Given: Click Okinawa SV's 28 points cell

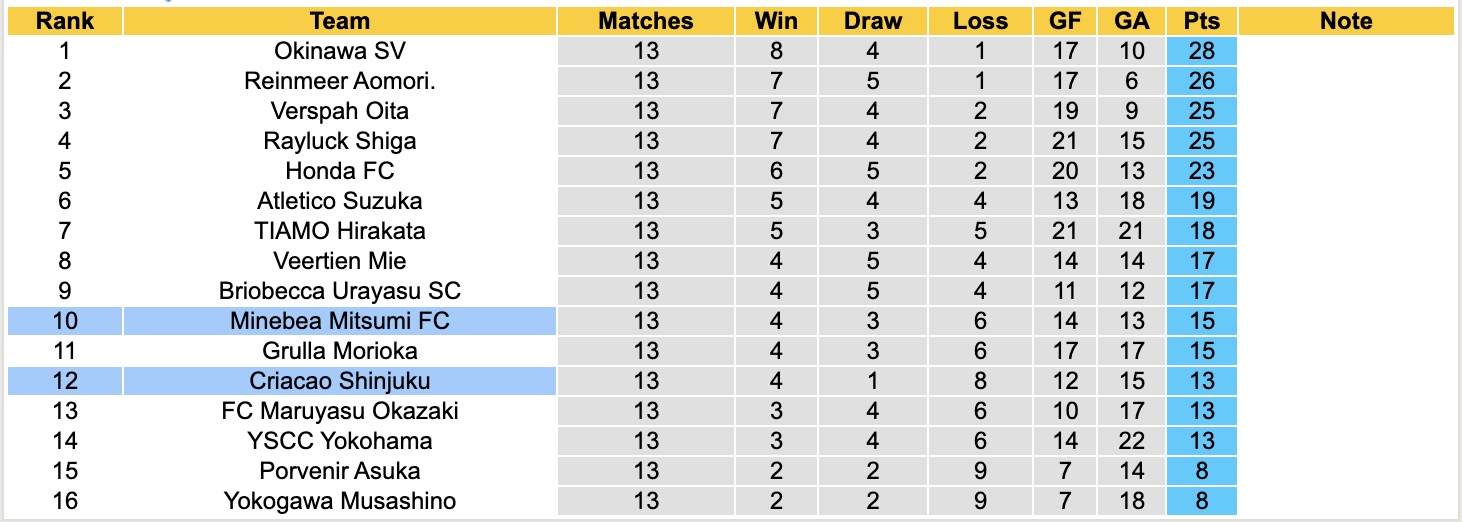Looking at the screenshot, I should click(x=1201, y=51).
